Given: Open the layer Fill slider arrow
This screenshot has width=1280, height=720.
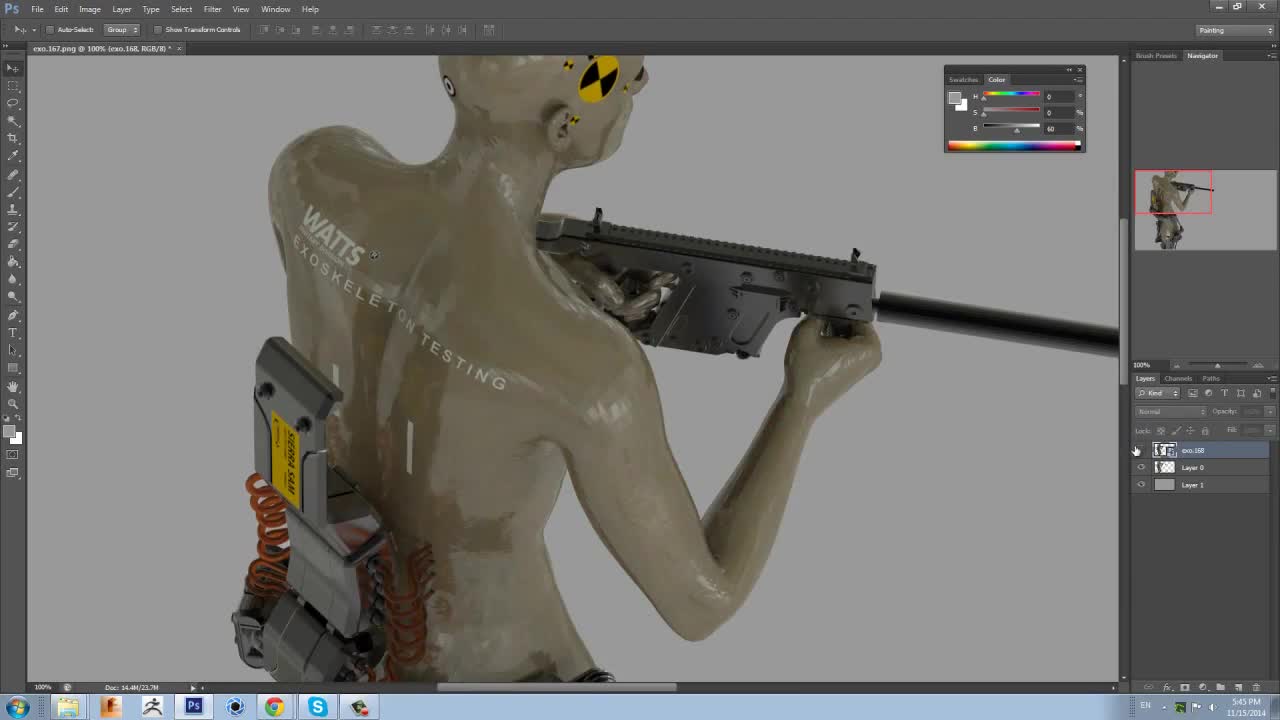Looking at the screenshot, I should point(1270,430).
